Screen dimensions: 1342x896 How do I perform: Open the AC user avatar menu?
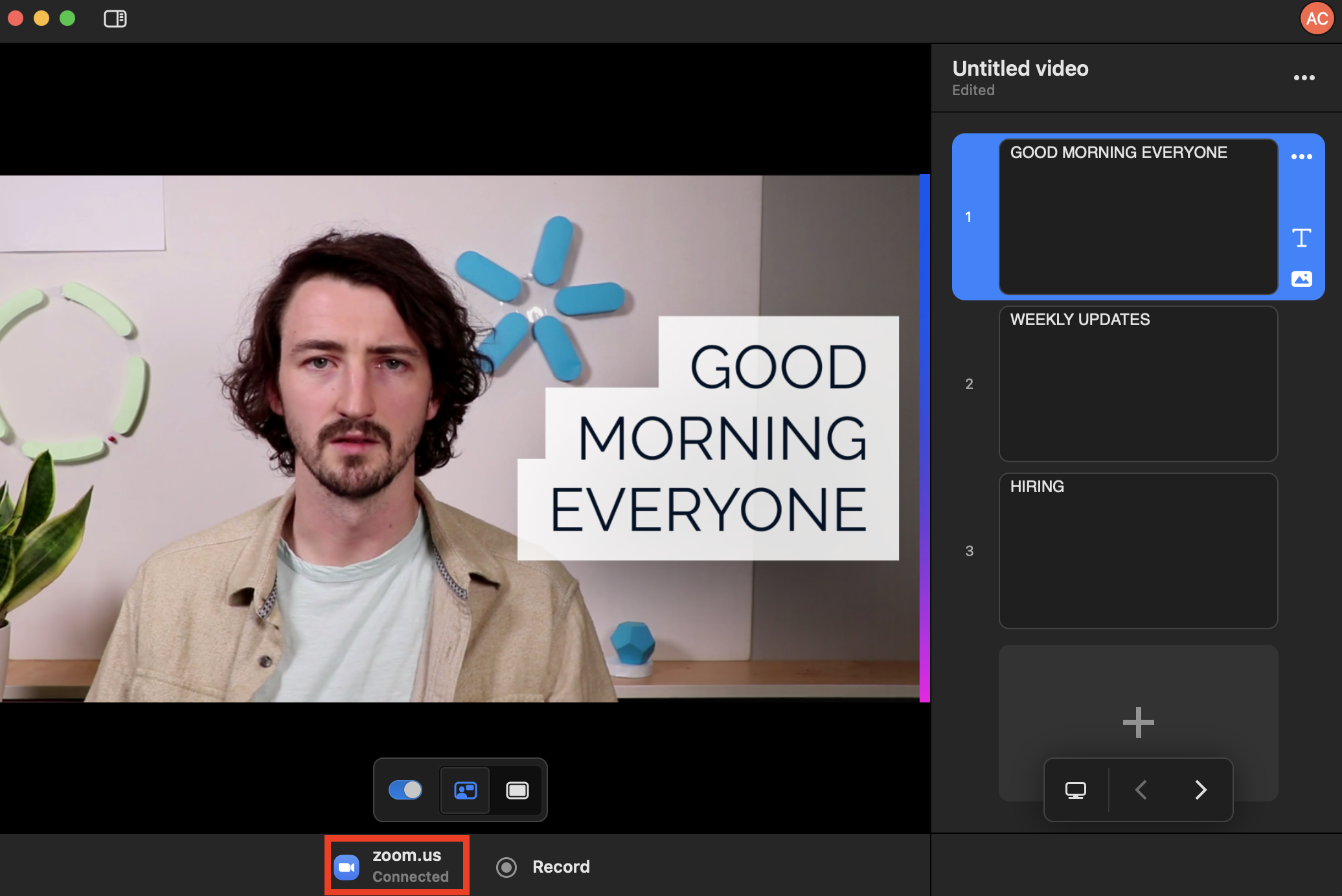(x=1317, y=19)
